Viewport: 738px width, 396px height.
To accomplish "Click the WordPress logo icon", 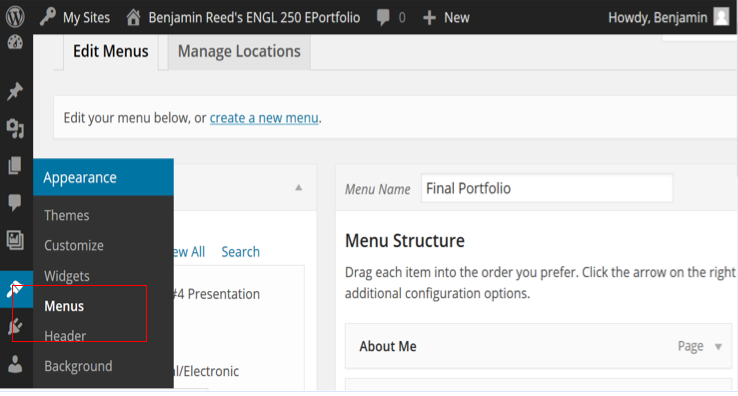I will (x=15, y=17).
